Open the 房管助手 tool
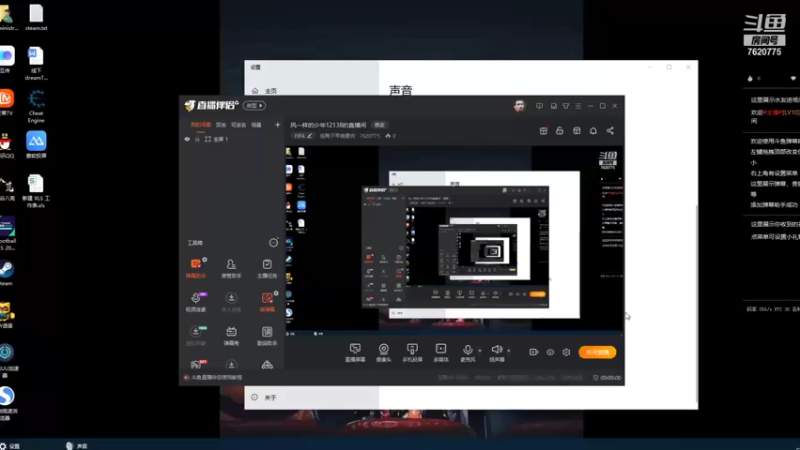 (x=231, y=268)
